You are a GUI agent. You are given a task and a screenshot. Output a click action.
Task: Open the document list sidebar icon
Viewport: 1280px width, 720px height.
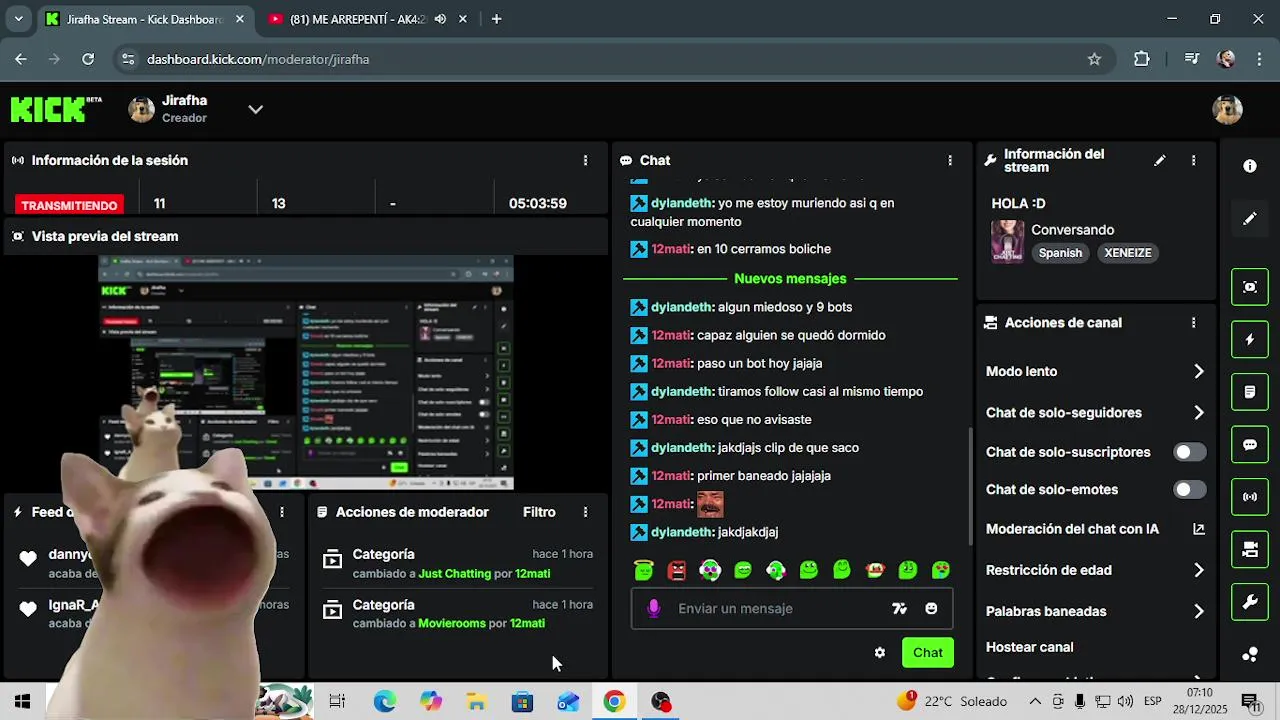click(x=1250, y=392)
